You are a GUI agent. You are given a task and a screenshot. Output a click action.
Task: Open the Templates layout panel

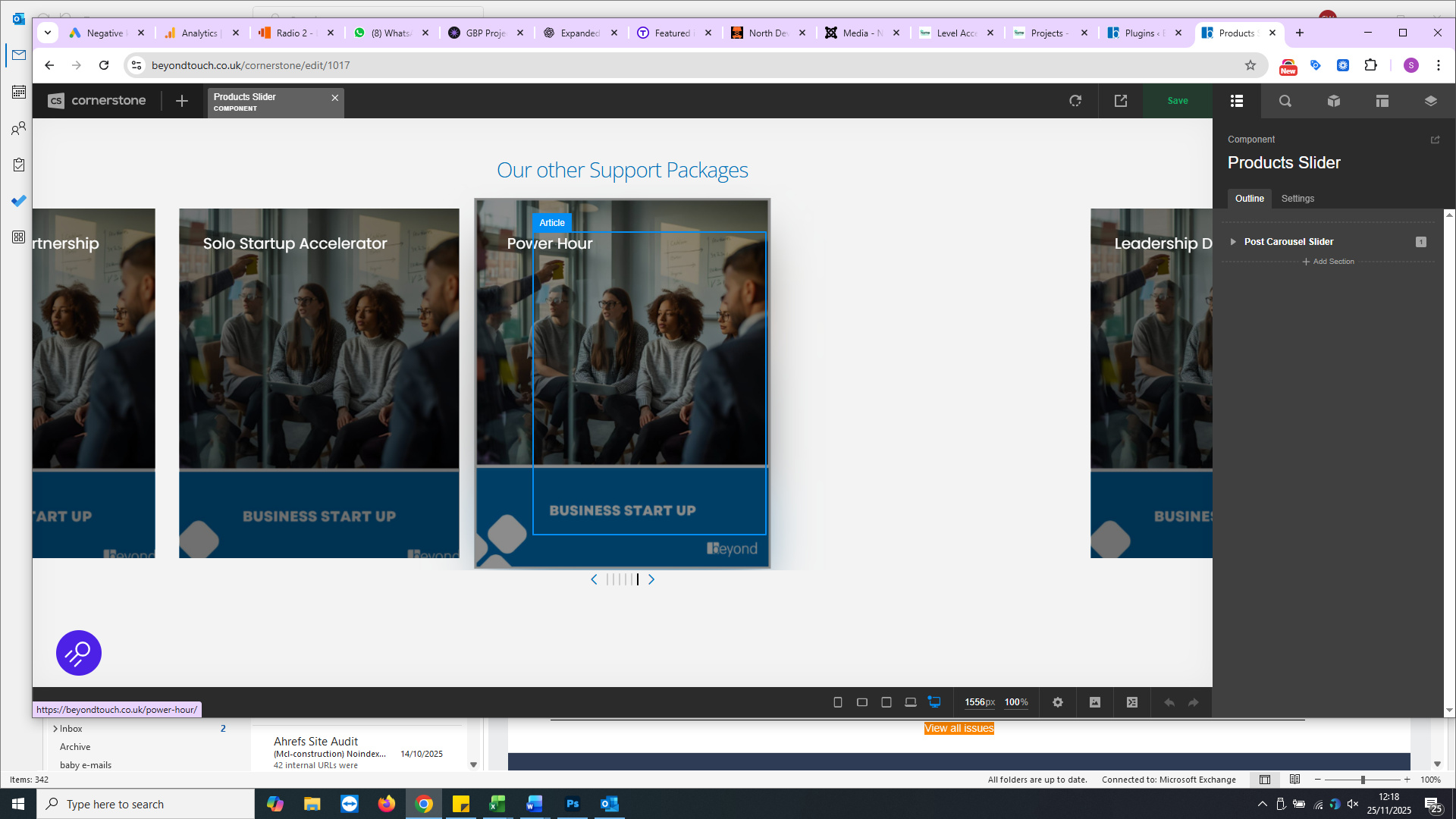click(1382, 101)
